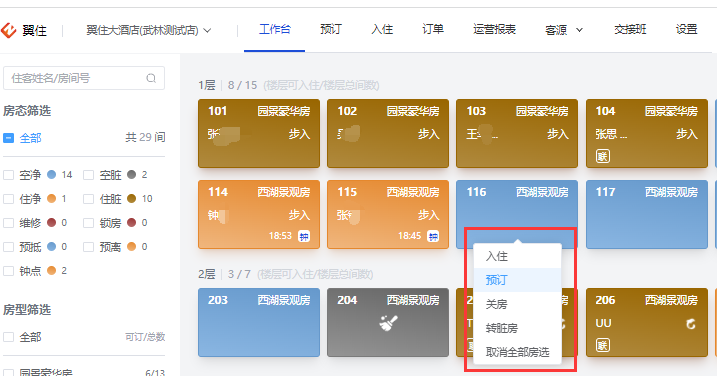Check the 钟点 filter checkbox
The image size is (717, 376).
pos(9,271)
